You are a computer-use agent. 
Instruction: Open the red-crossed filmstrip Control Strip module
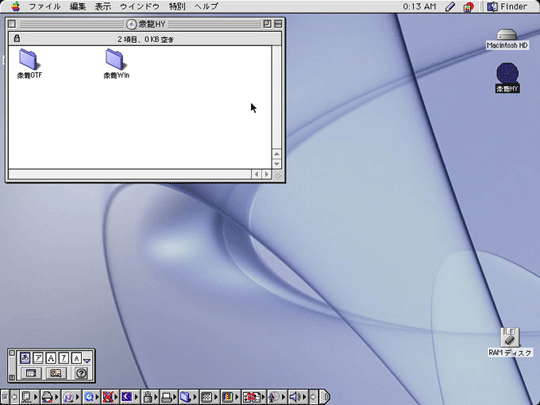pos(253,397)
